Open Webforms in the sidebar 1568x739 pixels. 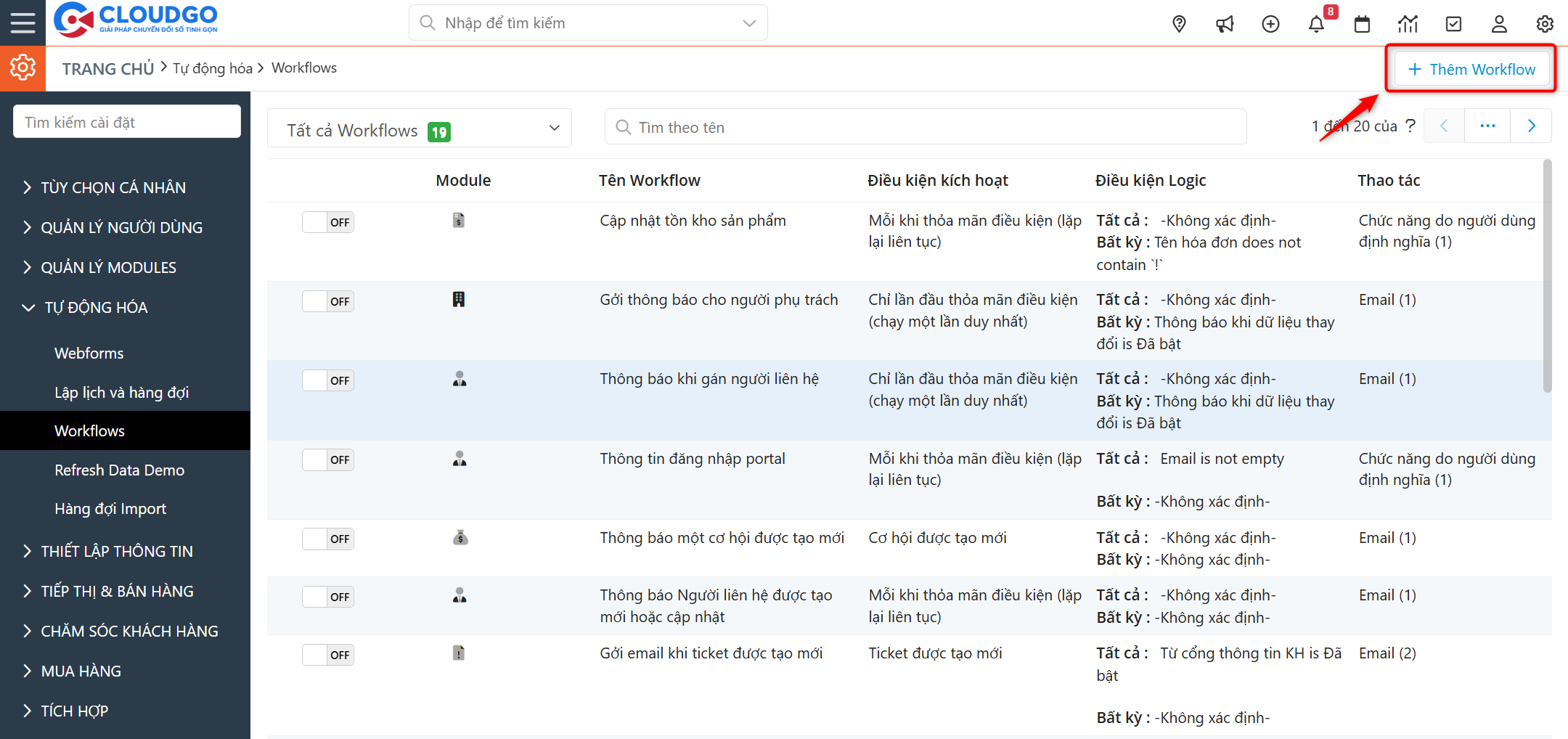(89, 353)
